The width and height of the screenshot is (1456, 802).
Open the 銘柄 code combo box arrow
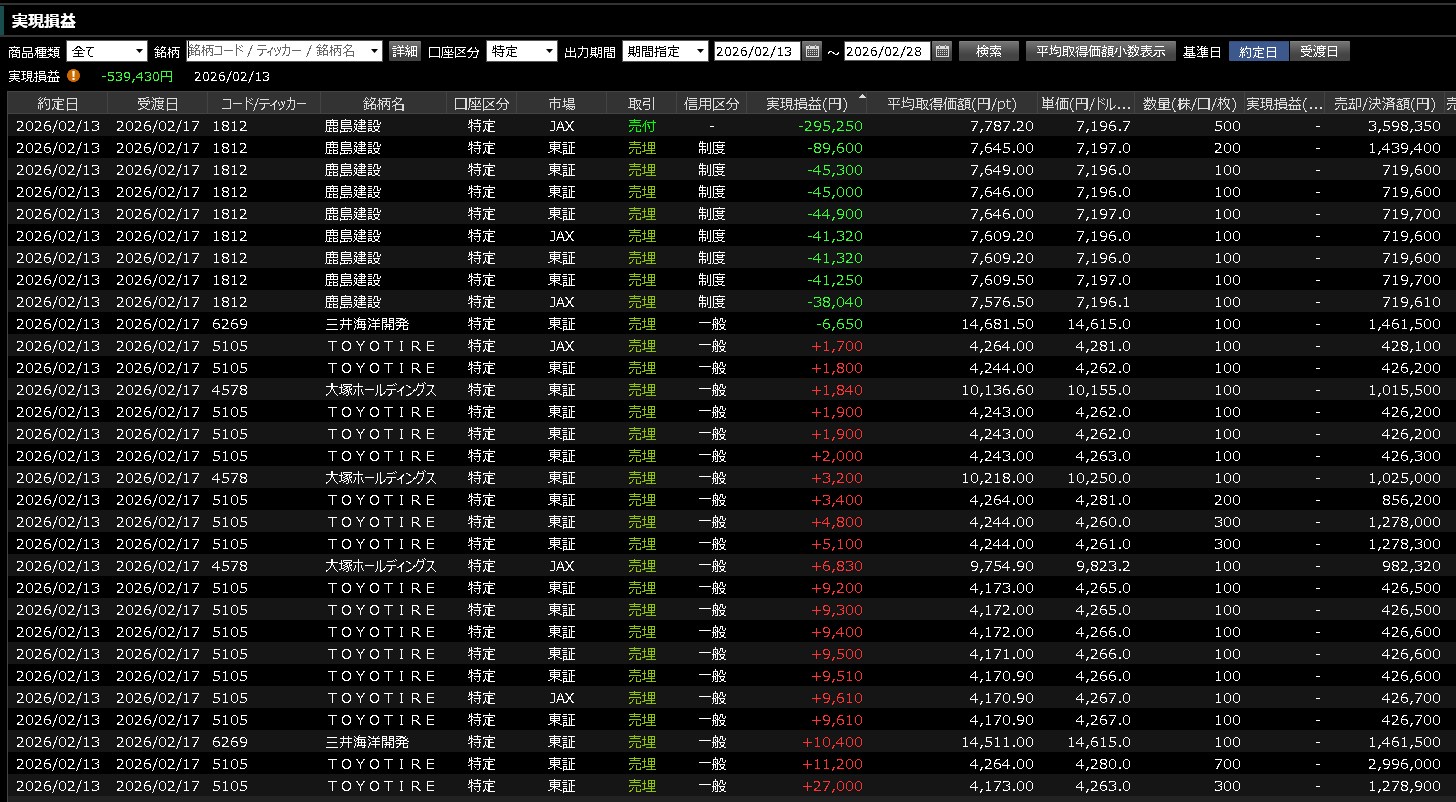point(375,51)
